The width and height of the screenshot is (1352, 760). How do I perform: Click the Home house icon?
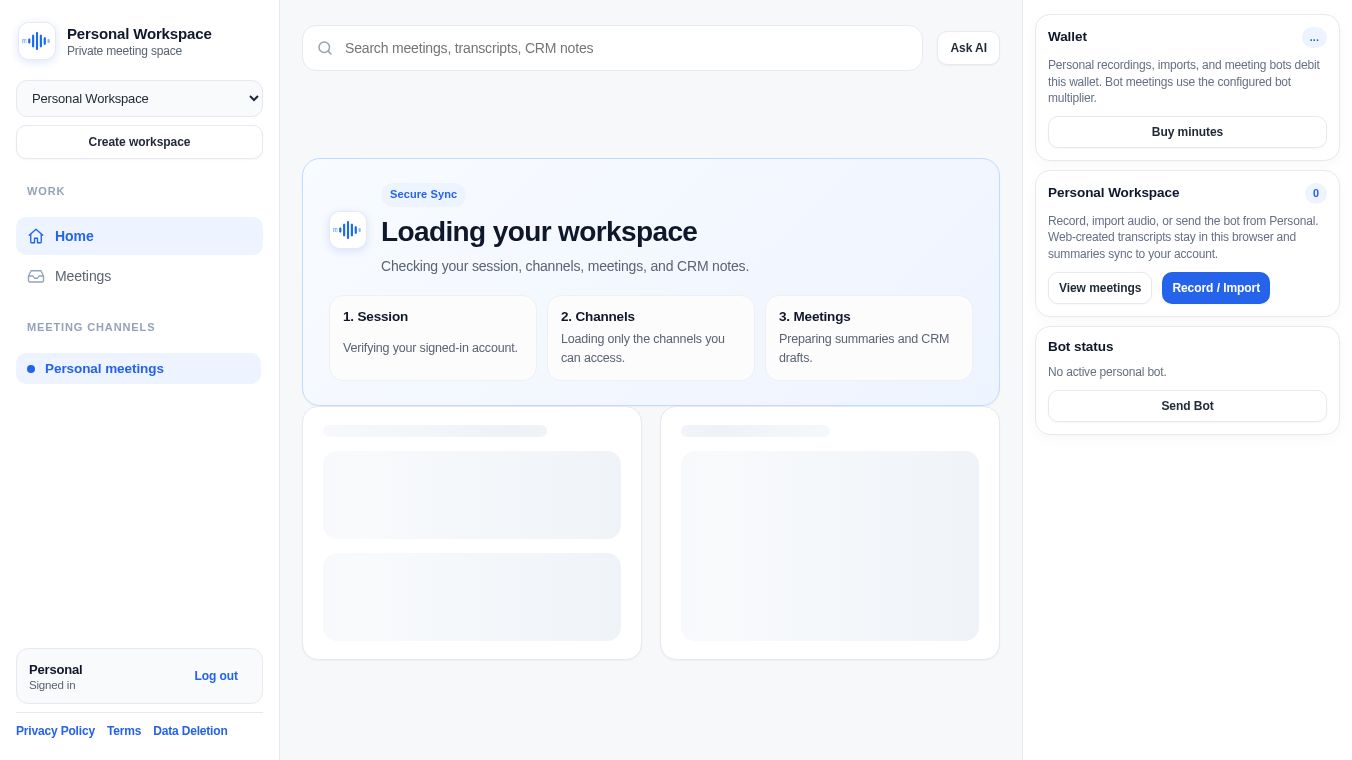click(36, 236)
